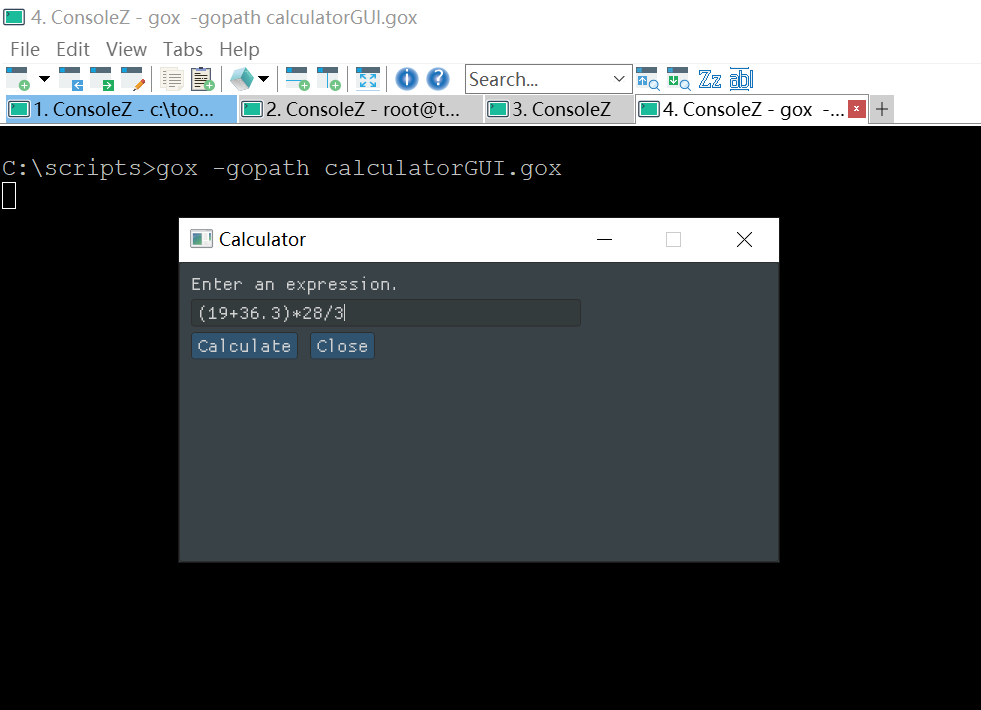Screen dimensions: 981x710
Task: Toggle the match case Zz icon
Action: pyautogui.click(x=709, y=79)
